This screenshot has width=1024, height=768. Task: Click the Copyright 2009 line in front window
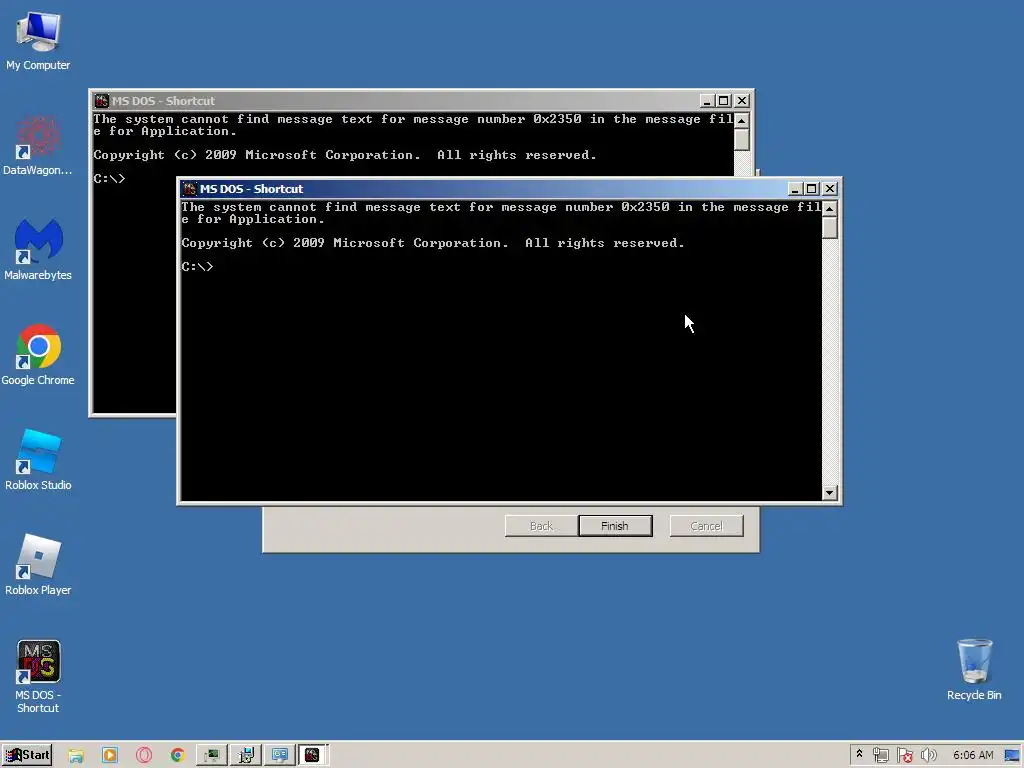coord(433,243)
